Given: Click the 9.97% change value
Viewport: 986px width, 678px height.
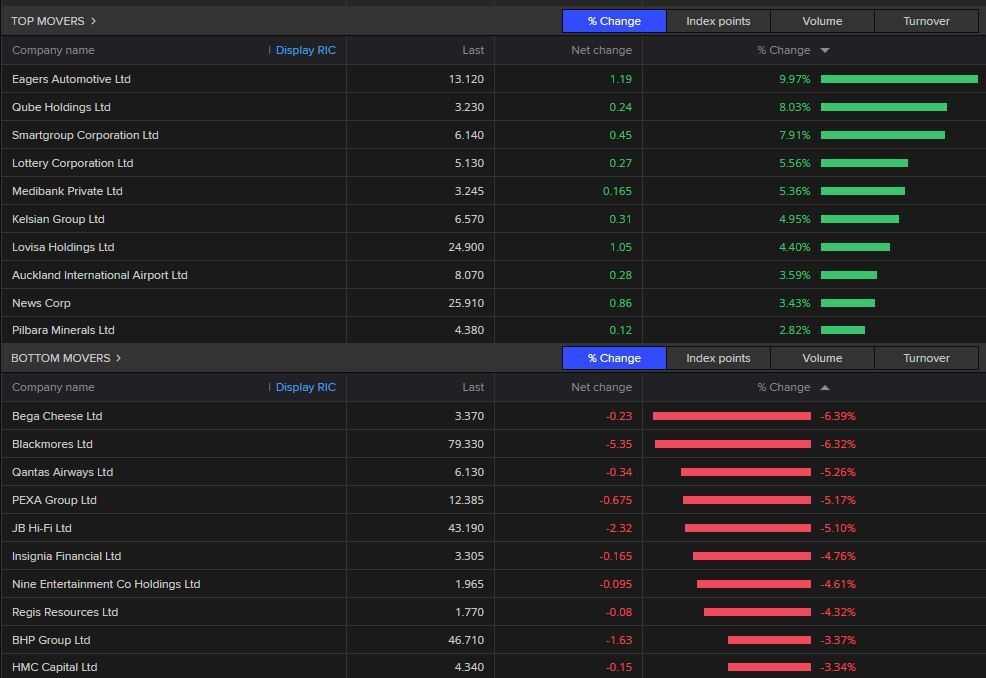Looking at the screenshot, I should click(x=795, y=79).
